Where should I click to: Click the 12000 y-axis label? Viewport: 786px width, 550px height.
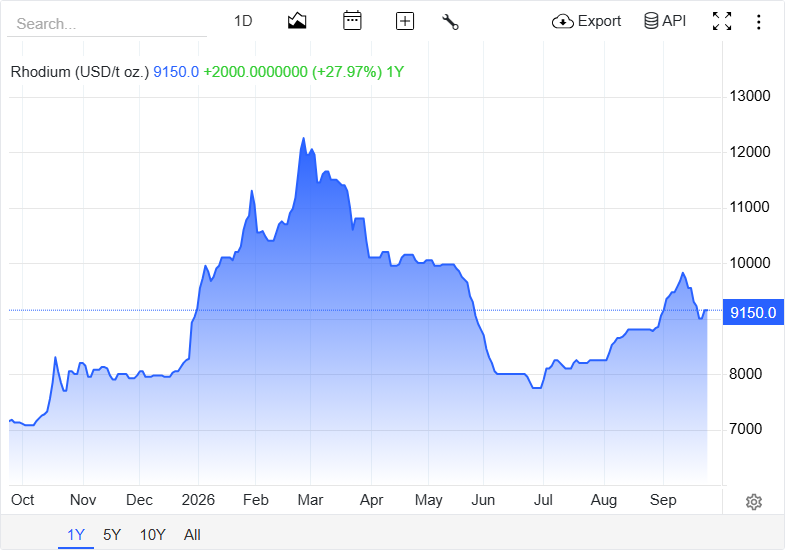[749, 151]
